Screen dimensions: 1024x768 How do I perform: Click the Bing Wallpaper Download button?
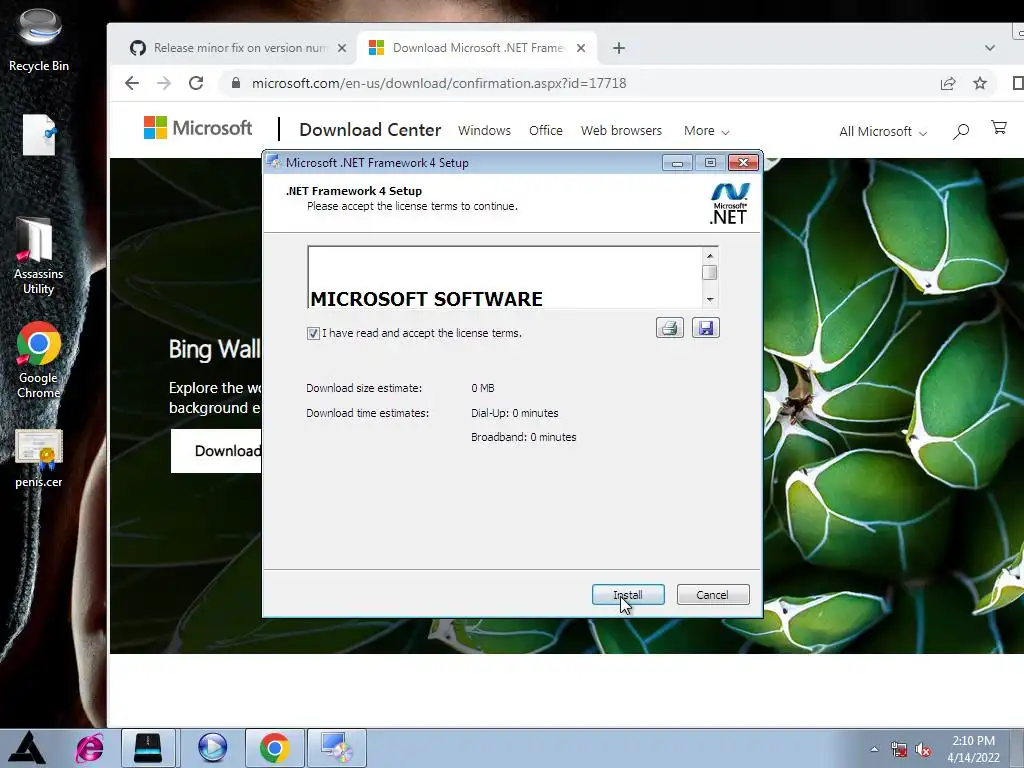click(216, 451)
